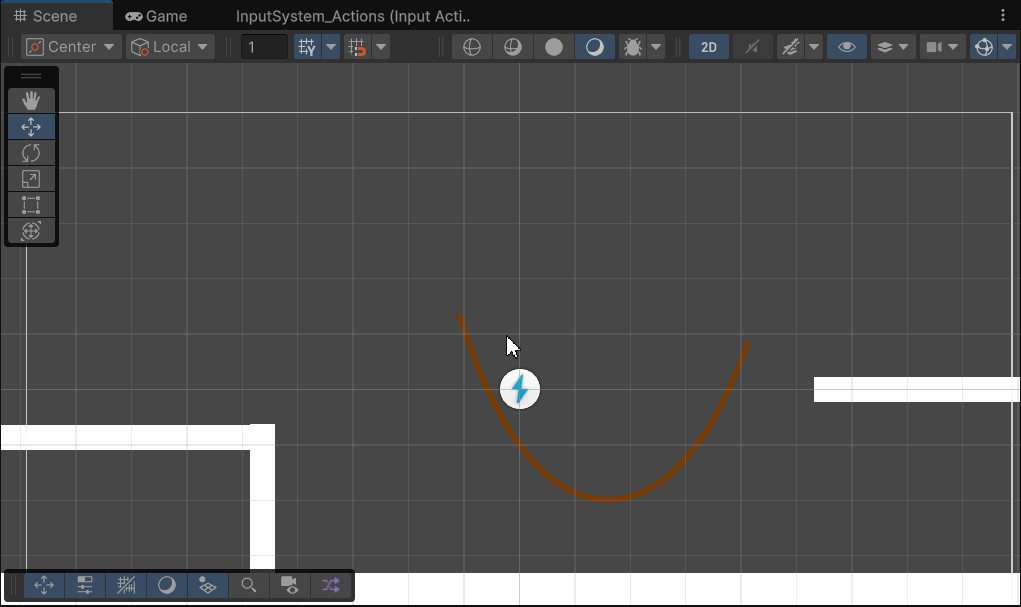Select the Transform tool
Screen dimensions: 1021x607
pyautogui.click(x=31, y=231)
